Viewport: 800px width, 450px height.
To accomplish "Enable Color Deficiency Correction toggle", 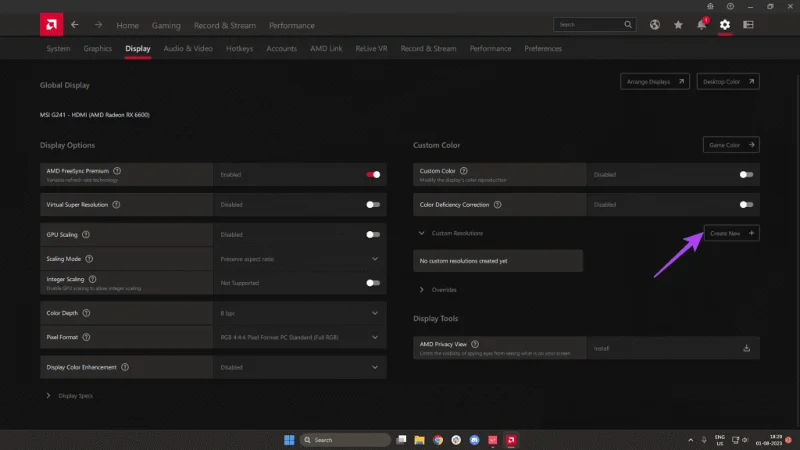I will click(746, 205).
